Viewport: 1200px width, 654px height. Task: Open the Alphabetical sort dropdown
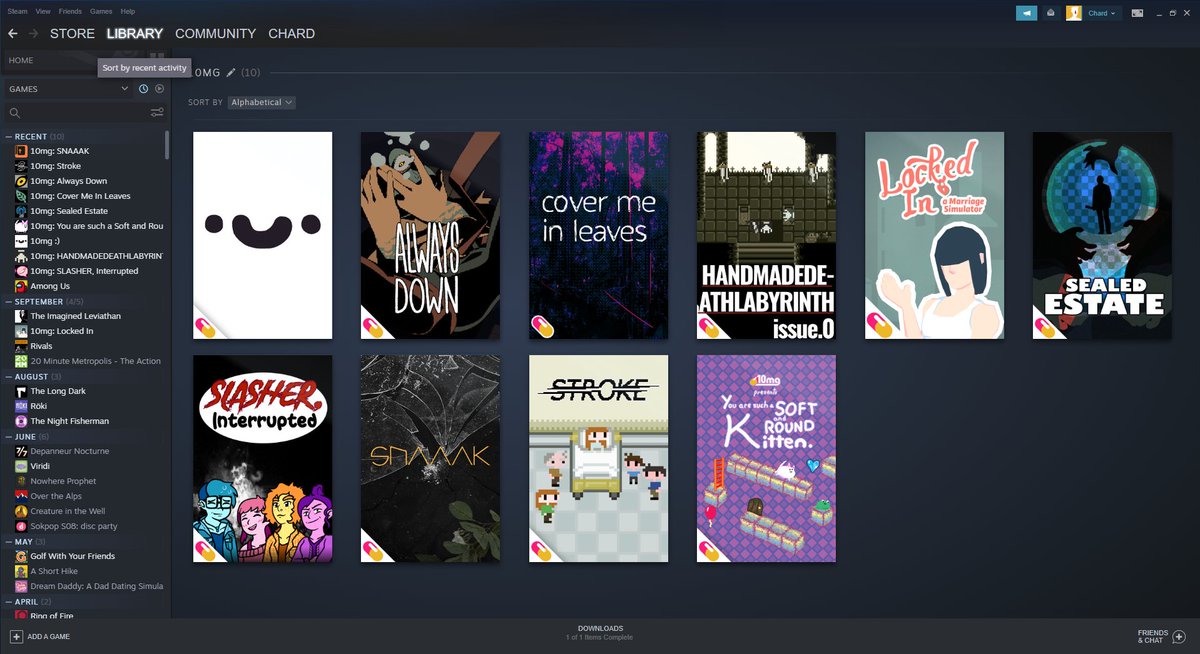click(x=261, y=102)
